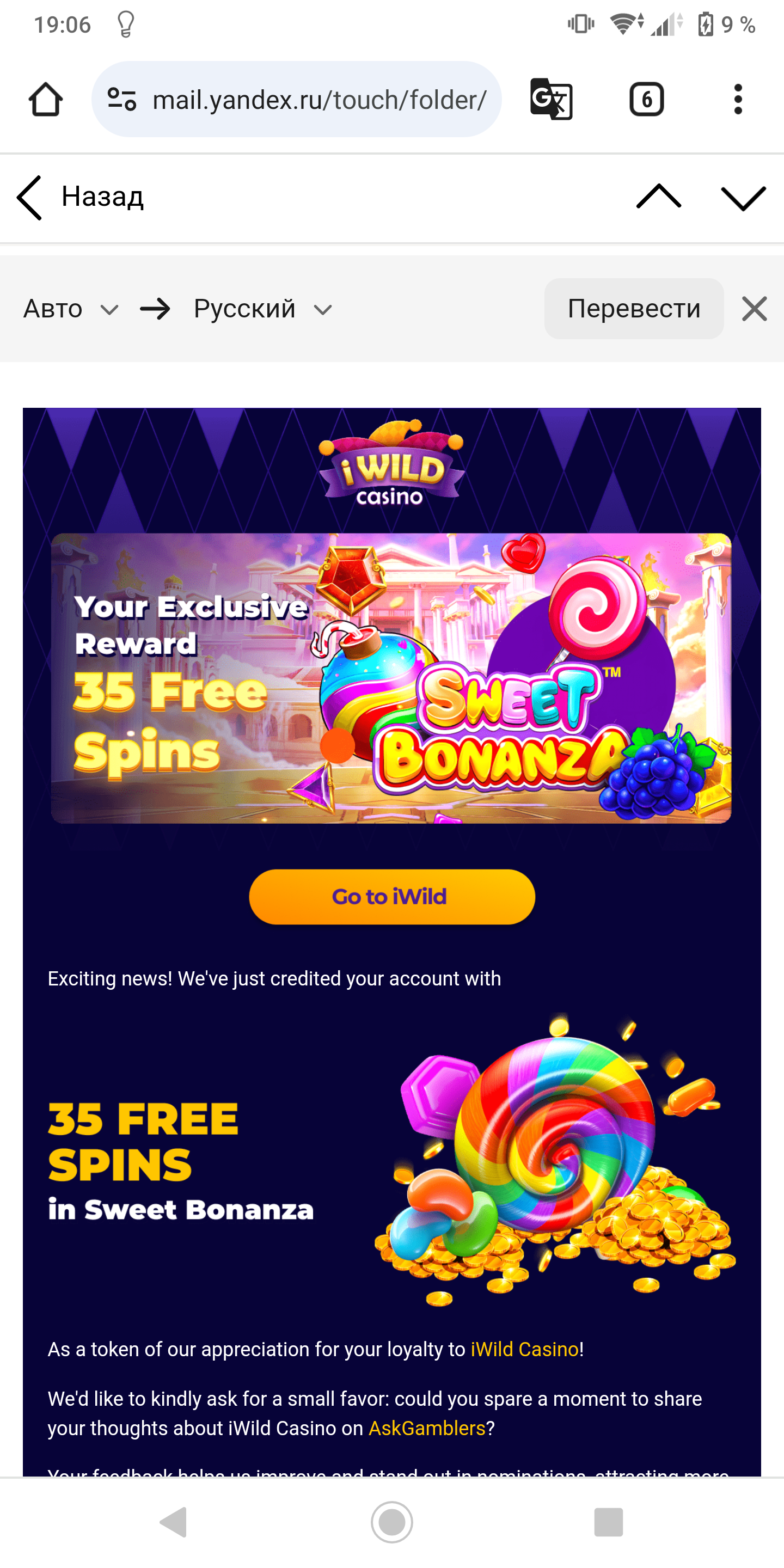This screenshot has height=1568, width=784.
Task: Close the translation bar
Action: [x=754, y=309]
